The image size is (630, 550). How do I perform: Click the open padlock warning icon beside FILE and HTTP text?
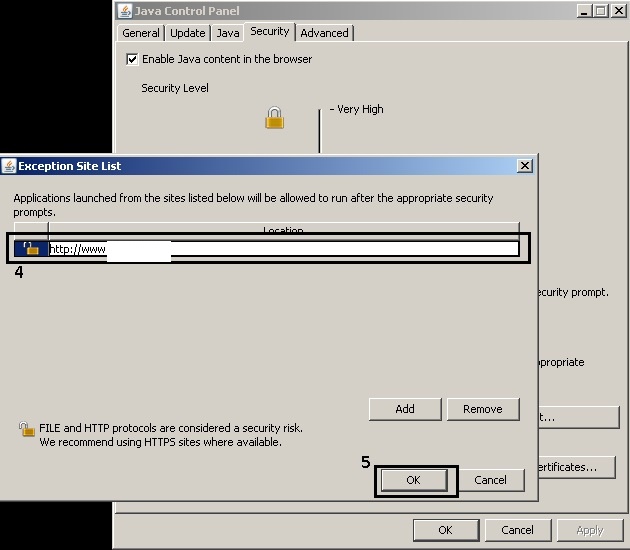(27, 429)
